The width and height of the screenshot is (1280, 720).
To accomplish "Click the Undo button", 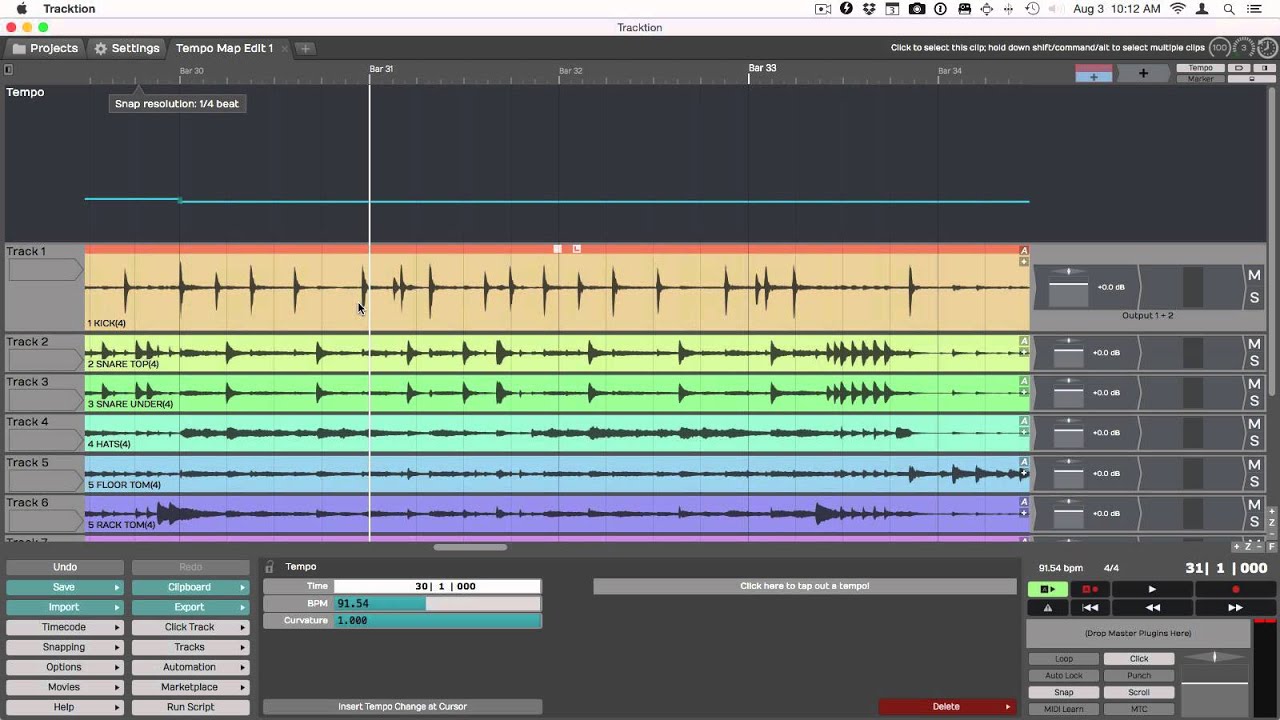I will [x=64, y=567].
